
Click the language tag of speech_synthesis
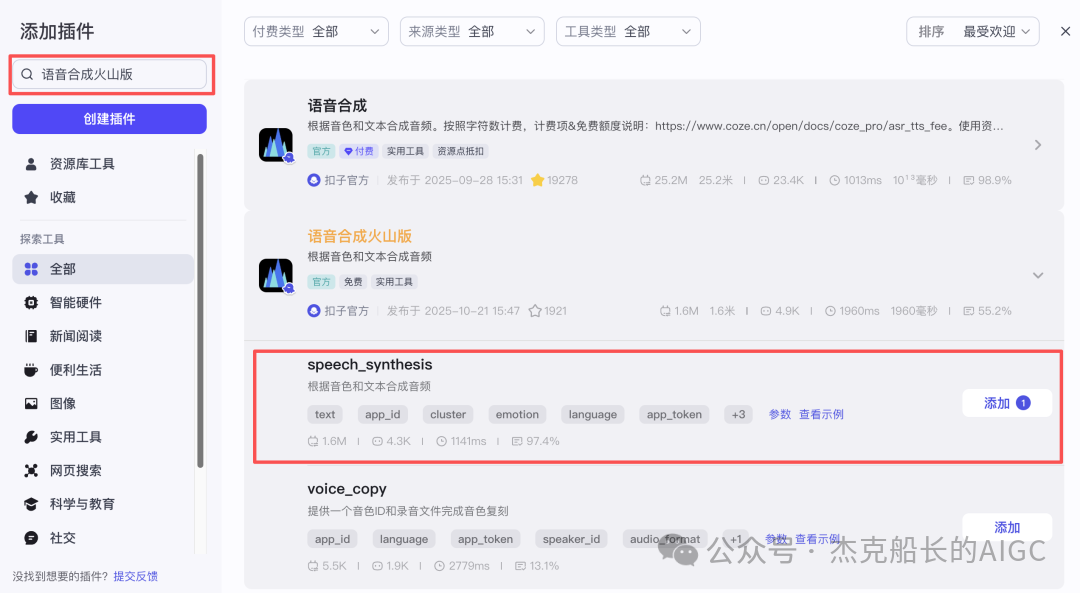[592, 415]
